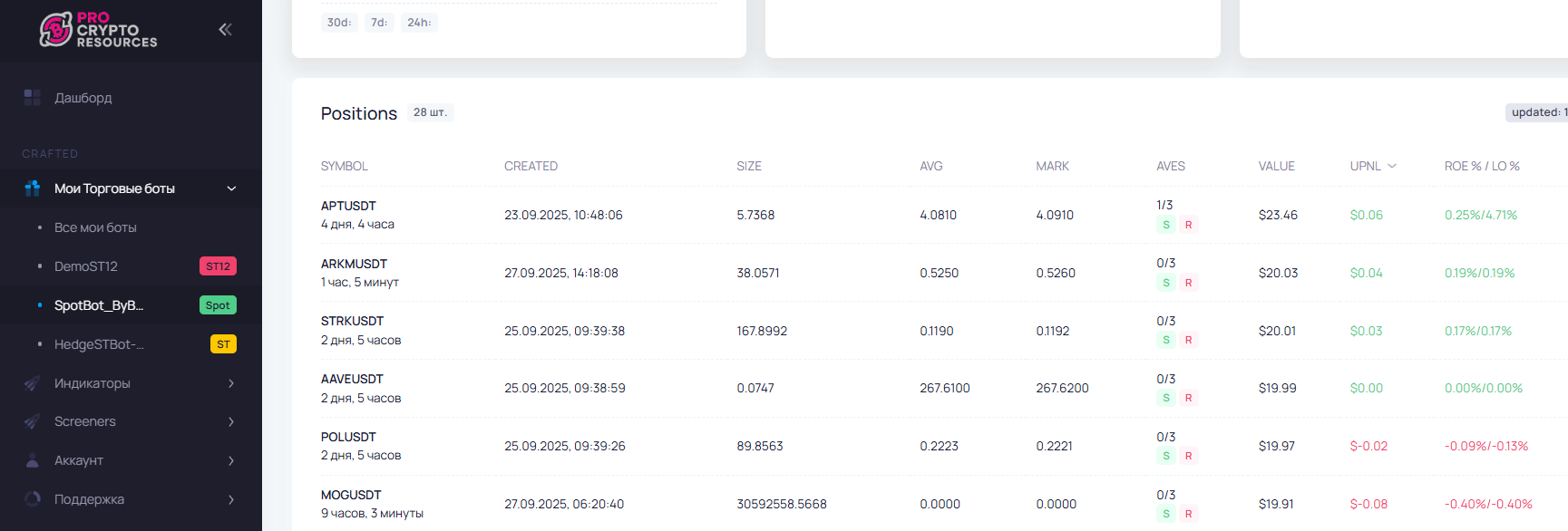Click the S badge for STRKUSDT
Viewport: 1568px width, 531px height.
tap(1166, 340)
